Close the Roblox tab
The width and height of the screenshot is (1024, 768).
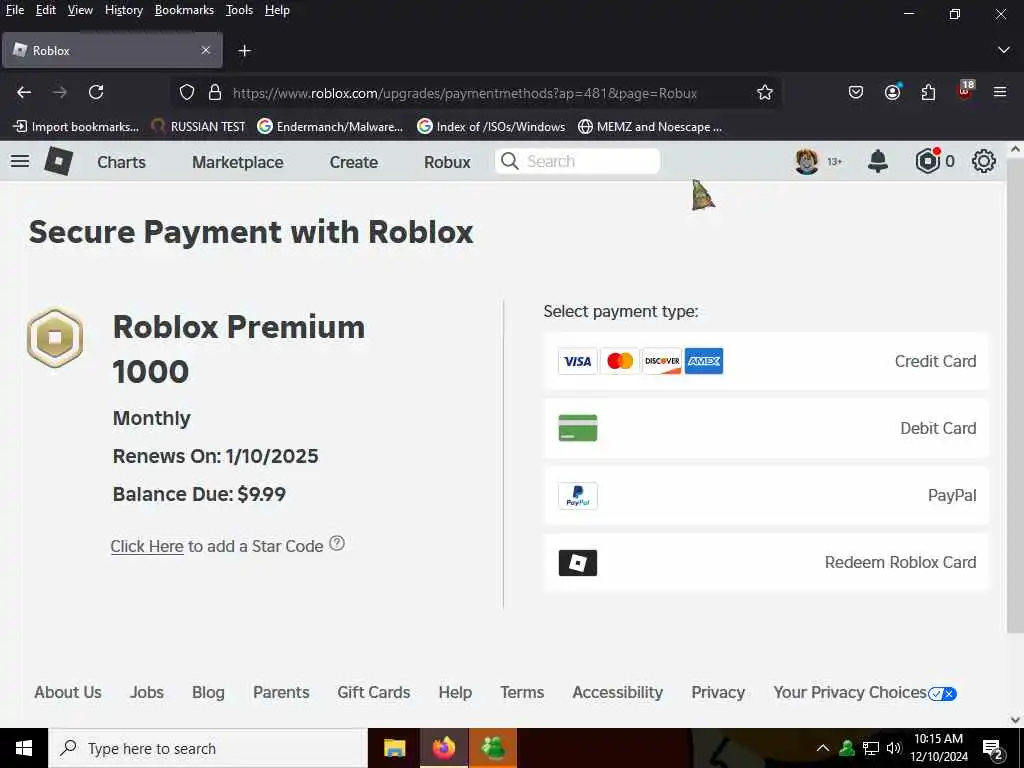(206, 50)
